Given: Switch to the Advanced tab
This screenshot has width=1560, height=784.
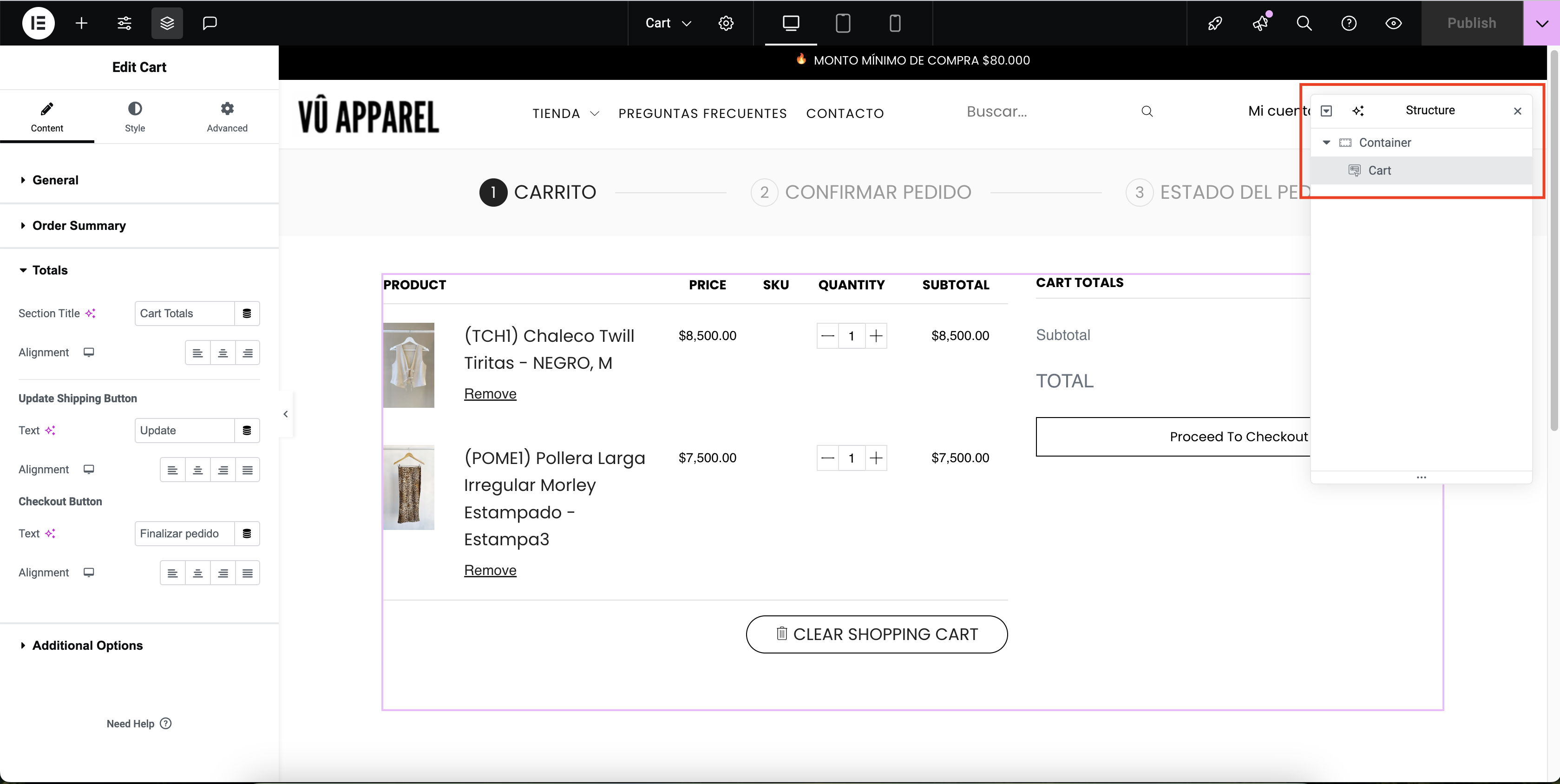Looking at the screenshot, I should (227, 117).
